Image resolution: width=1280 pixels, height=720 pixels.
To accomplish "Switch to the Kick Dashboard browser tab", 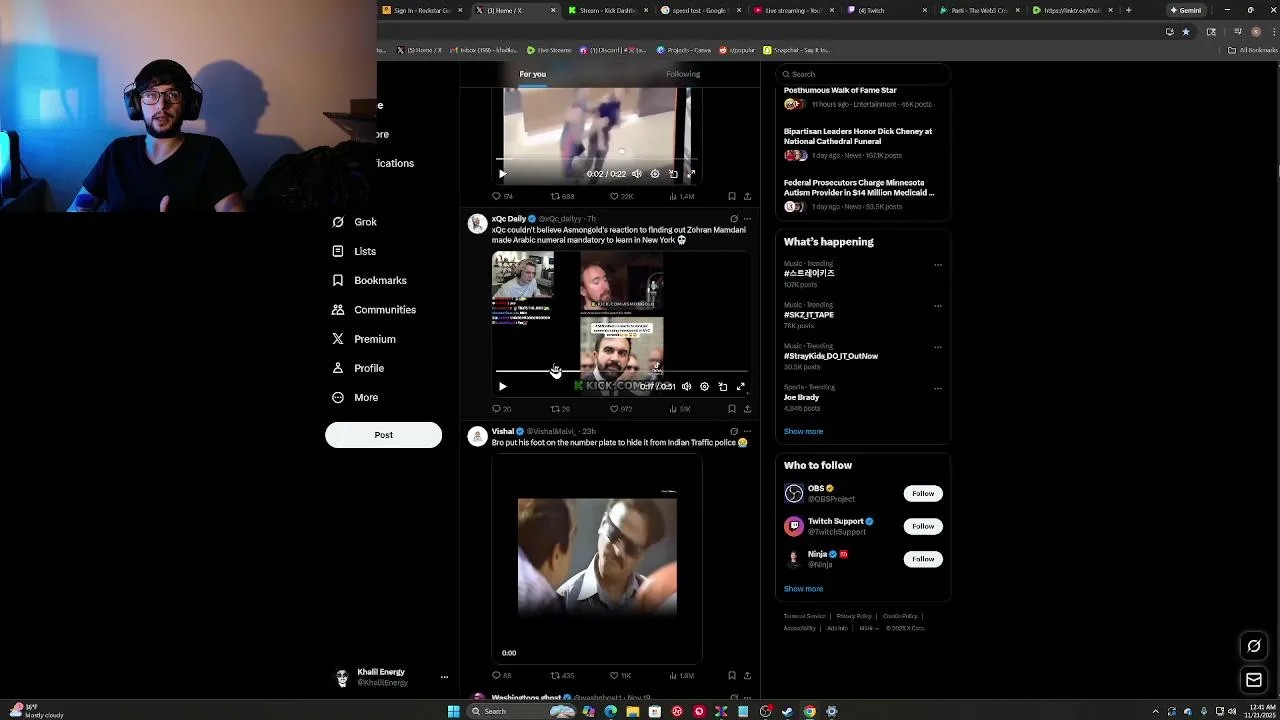I will [607, 10].
